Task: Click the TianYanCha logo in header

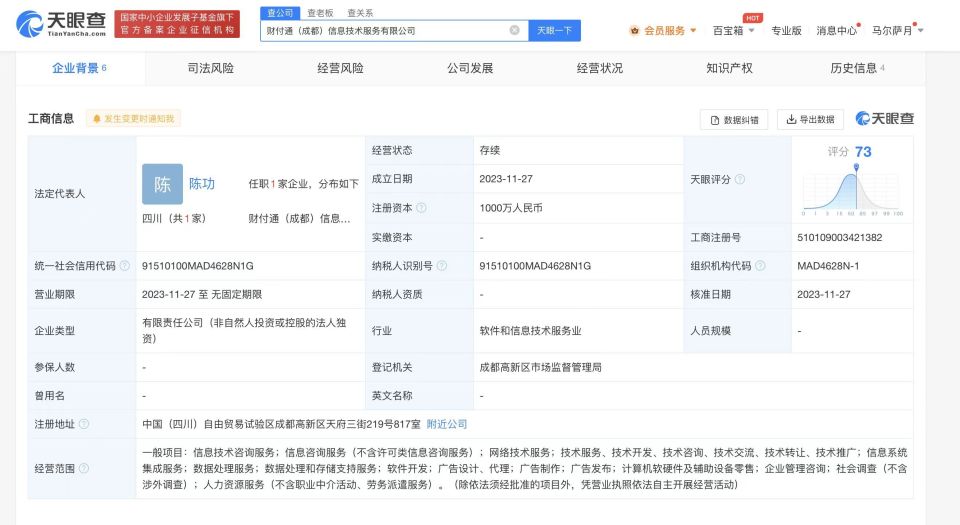Action: coord(61,24)
